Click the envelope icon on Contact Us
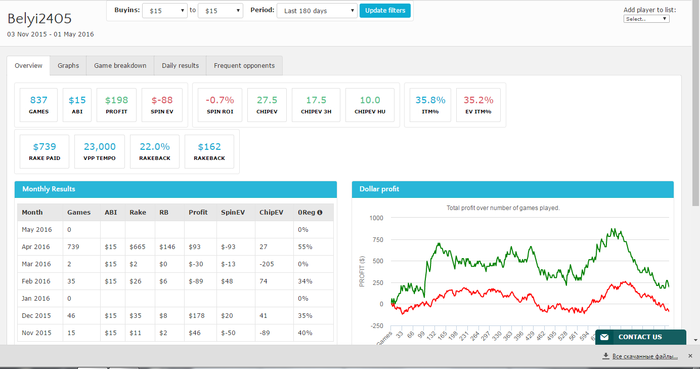Viewport: 700px width, 369px height. [x=604, y=337]
